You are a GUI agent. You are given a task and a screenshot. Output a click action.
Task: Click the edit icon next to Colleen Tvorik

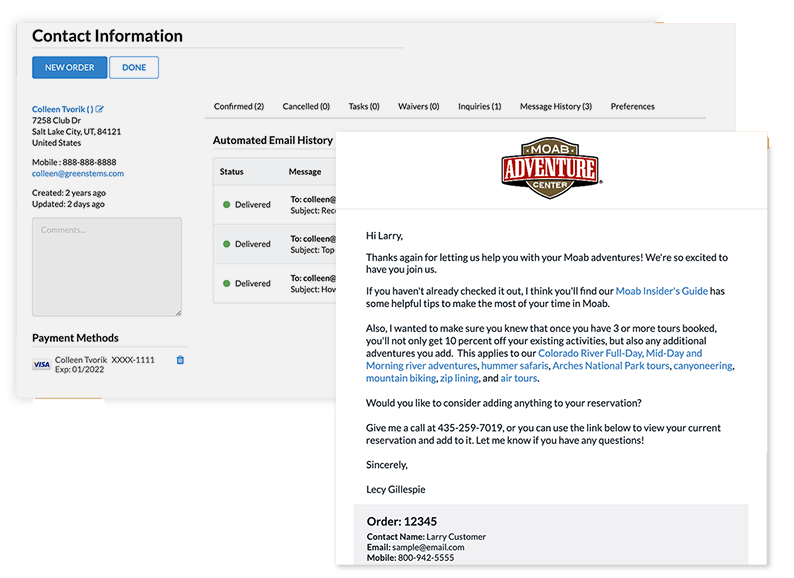pyautogui.click(x=100, y=109)
